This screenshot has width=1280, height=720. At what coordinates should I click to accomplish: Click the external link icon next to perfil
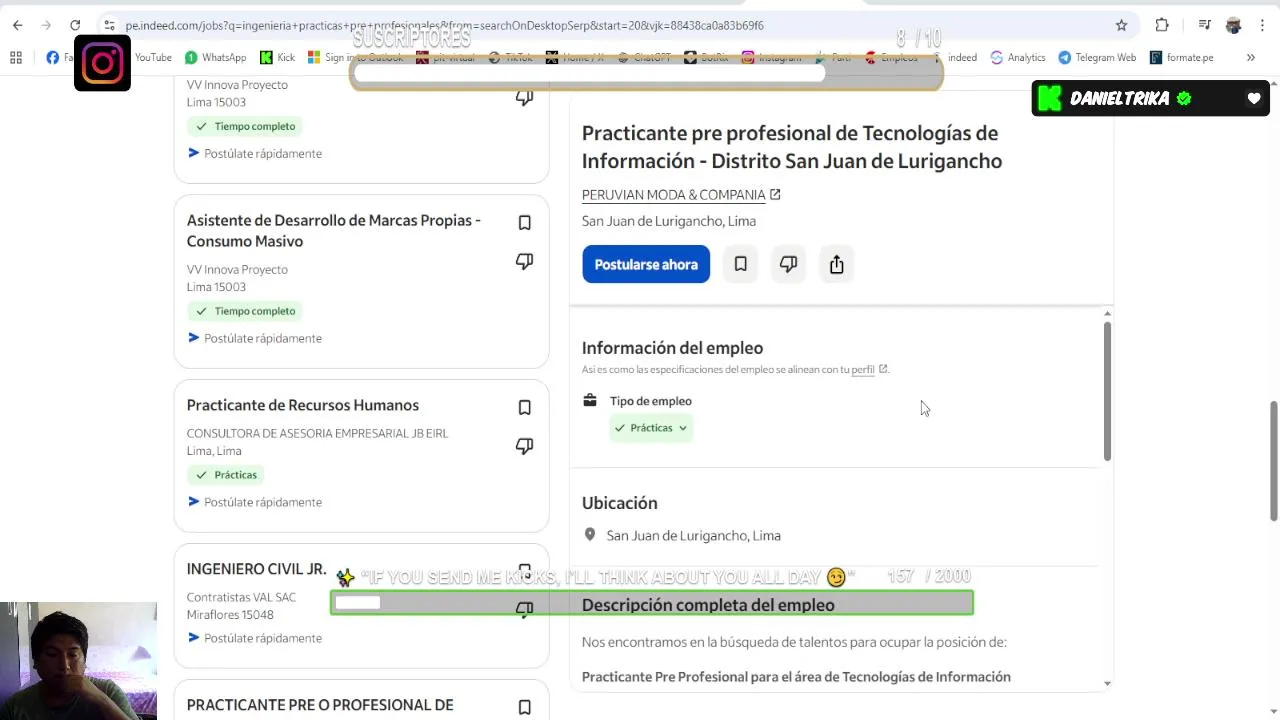pyautogui.click(x=883, y=369)
